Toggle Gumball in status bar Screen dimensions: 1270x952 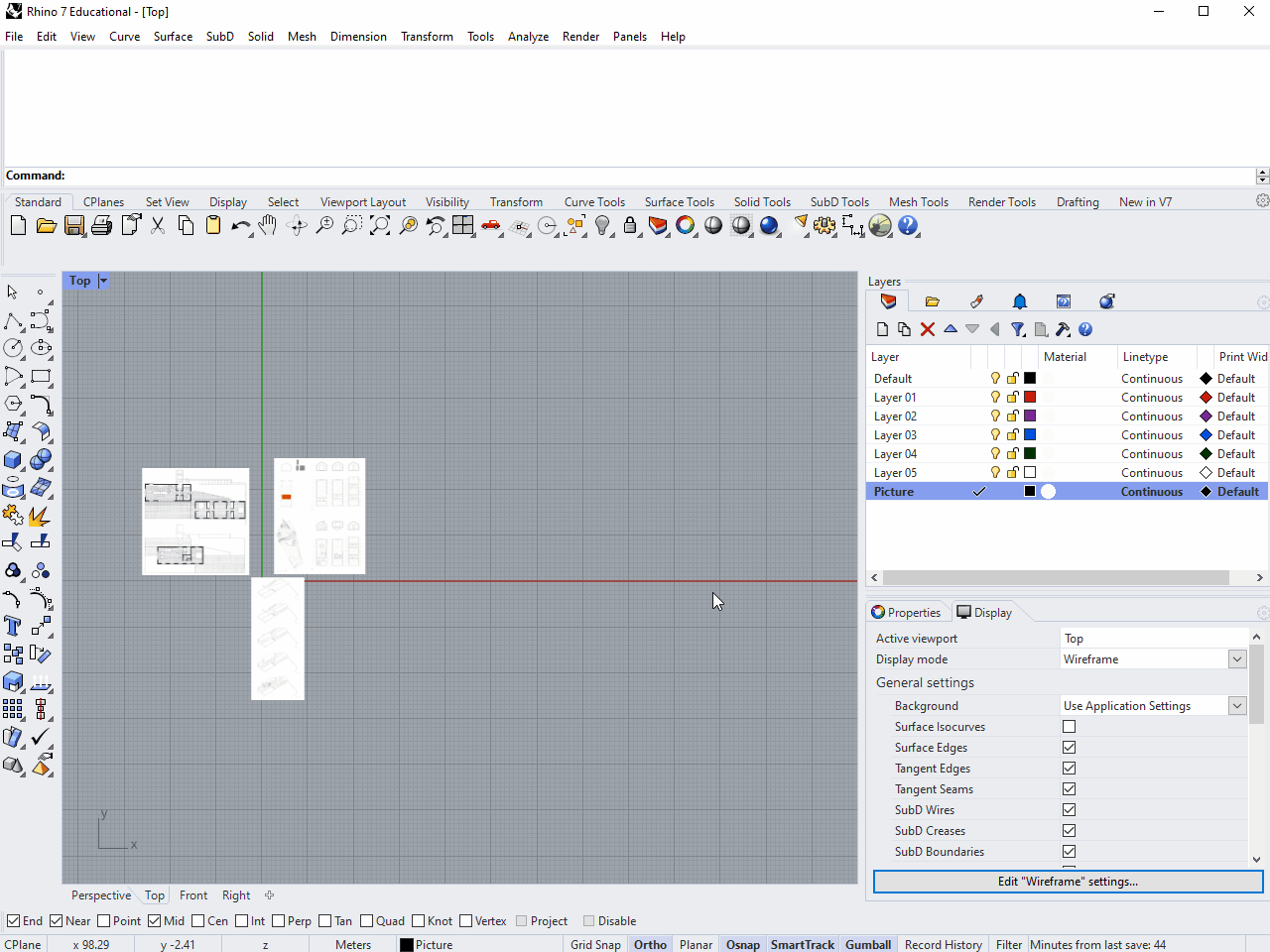(x=868, y=945)
